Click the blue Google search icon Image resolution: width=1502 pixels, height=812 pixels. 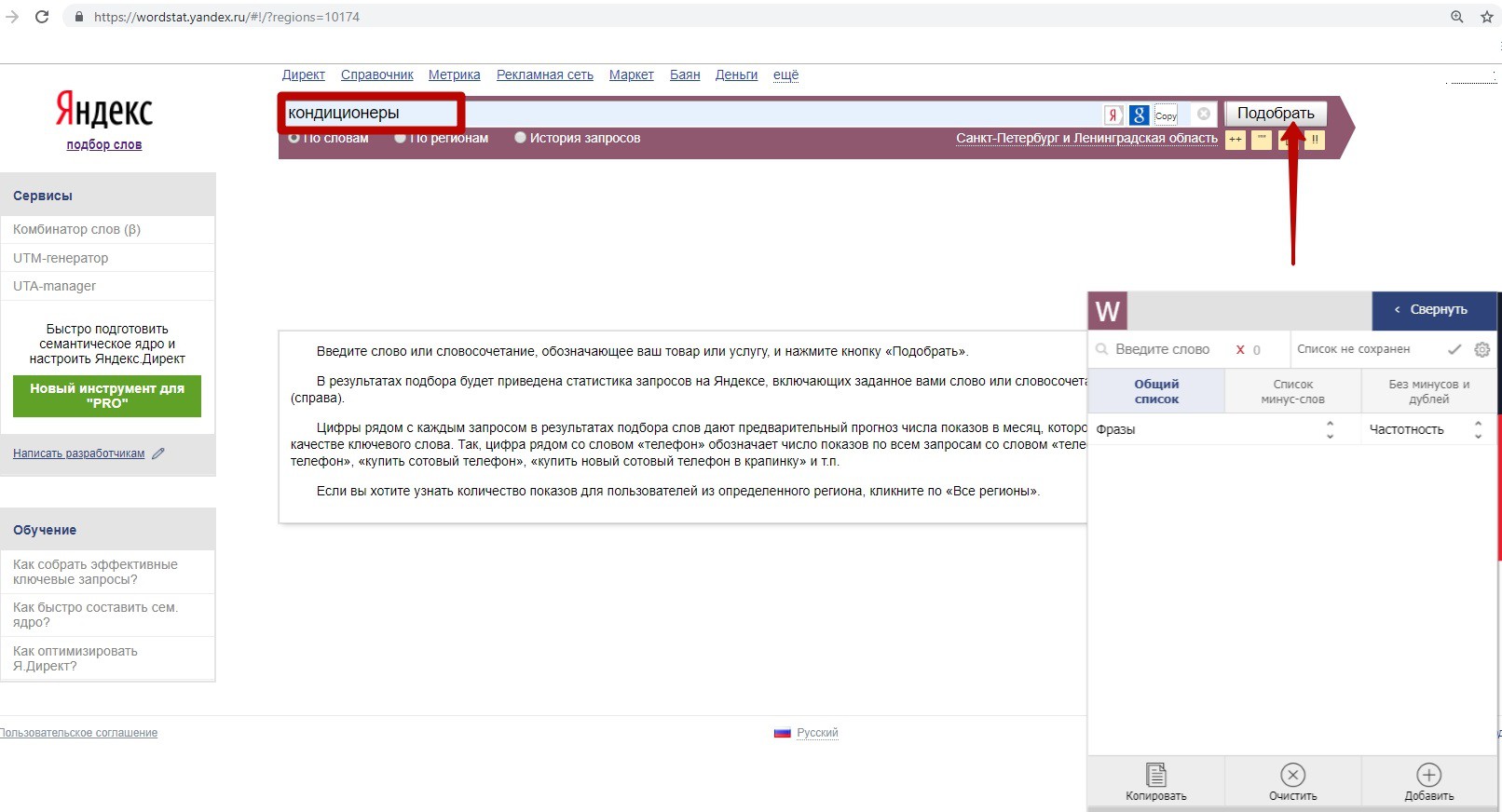point(1139,115)
